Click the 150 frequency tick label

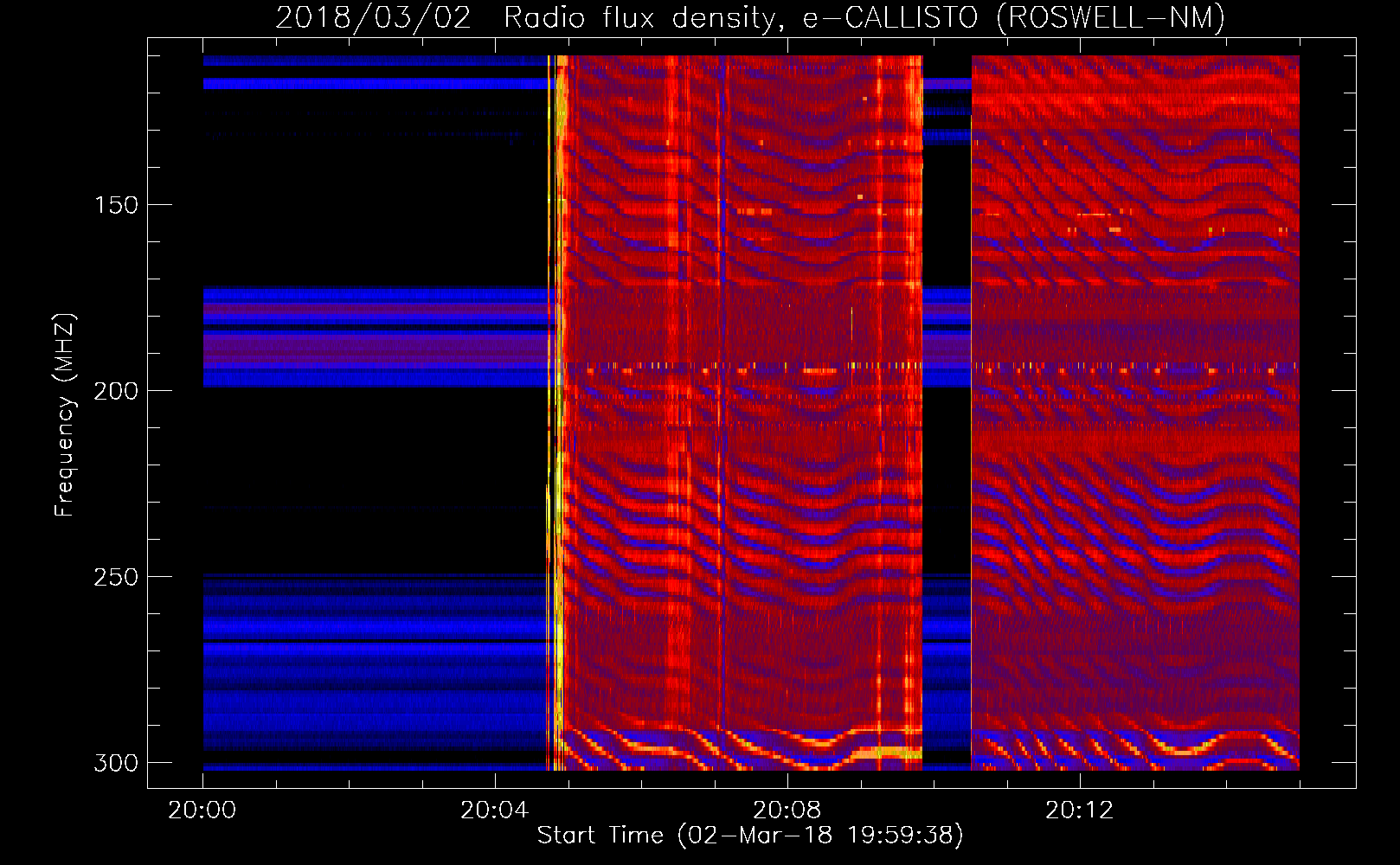click(116, 205)
